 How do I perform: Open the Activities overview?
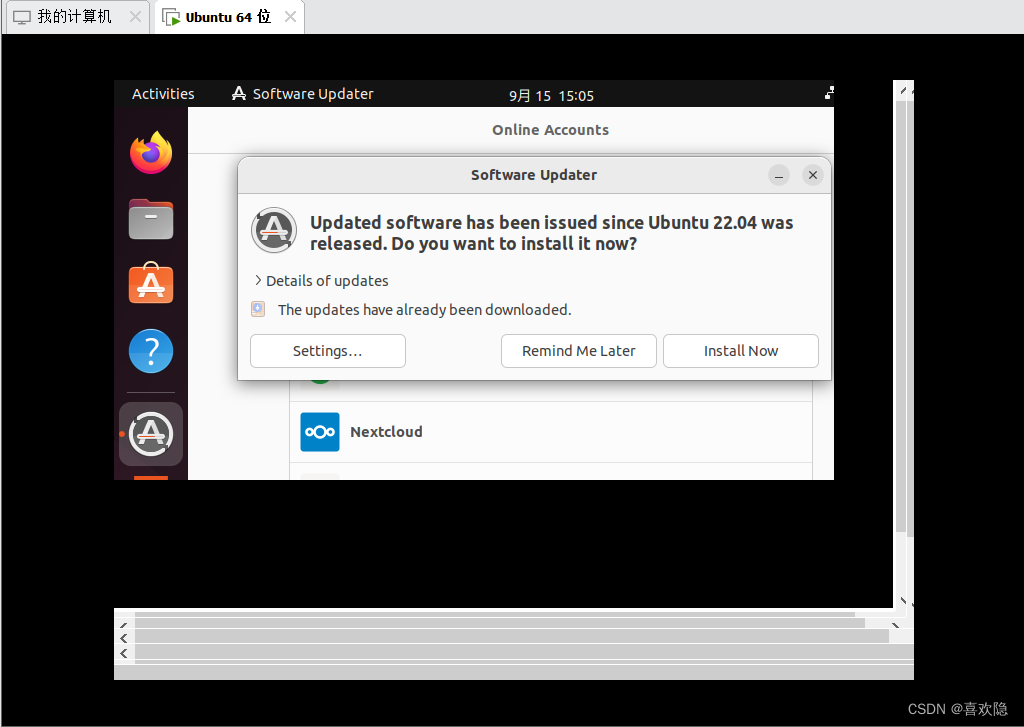(163, 94)
